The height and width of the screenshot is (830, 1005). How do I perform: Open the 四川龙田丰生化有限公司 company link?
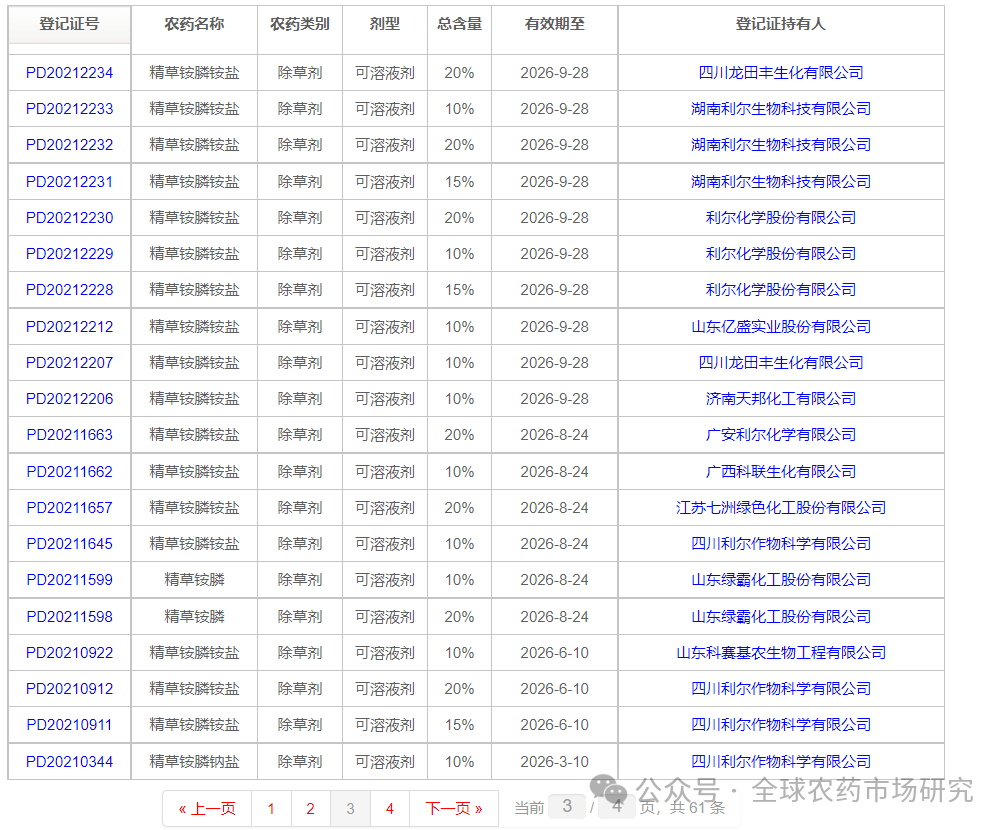[779, 72]
